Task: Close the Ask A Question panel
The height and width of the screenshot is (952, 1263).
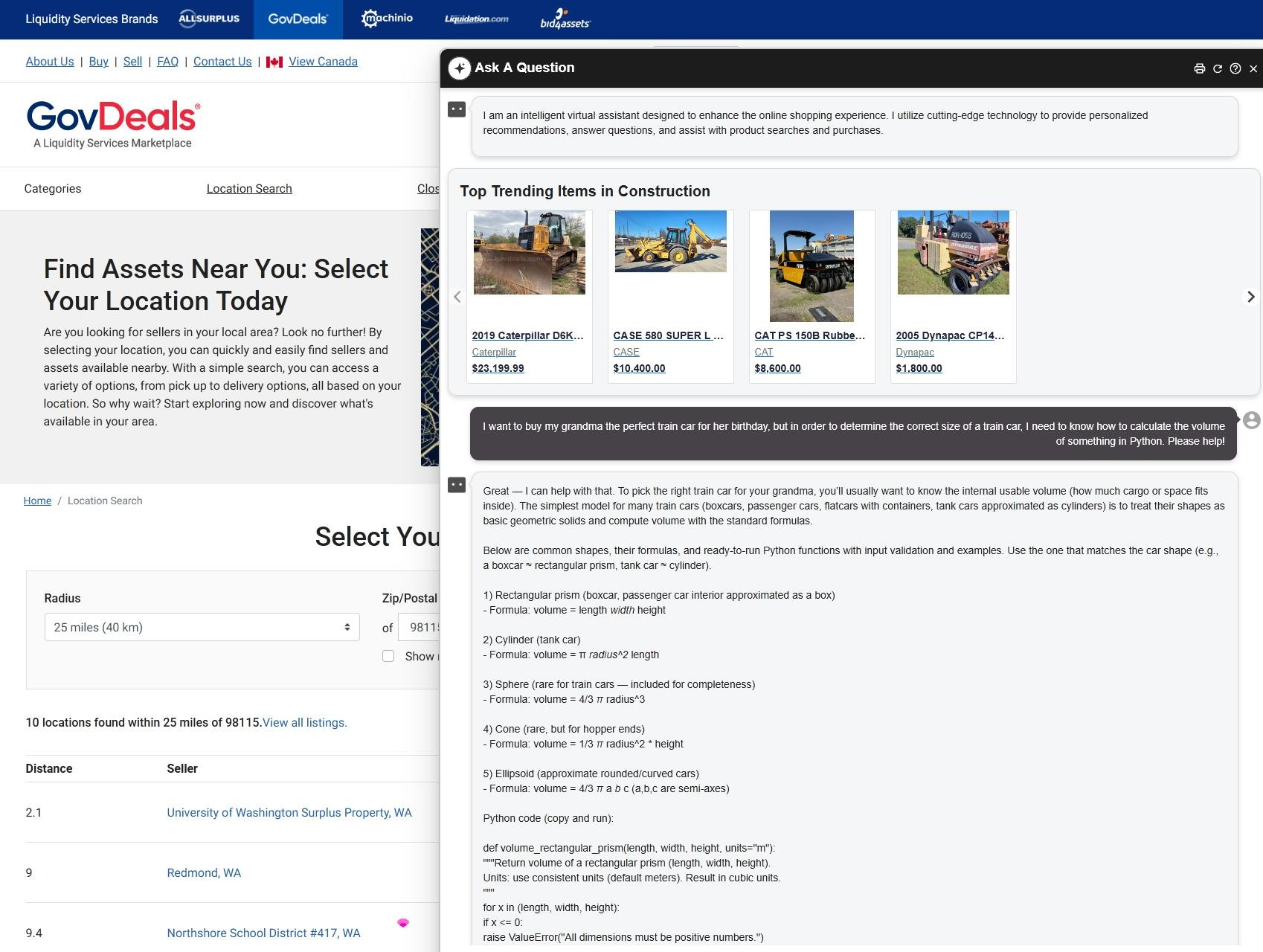Action: coord(1253,68)
